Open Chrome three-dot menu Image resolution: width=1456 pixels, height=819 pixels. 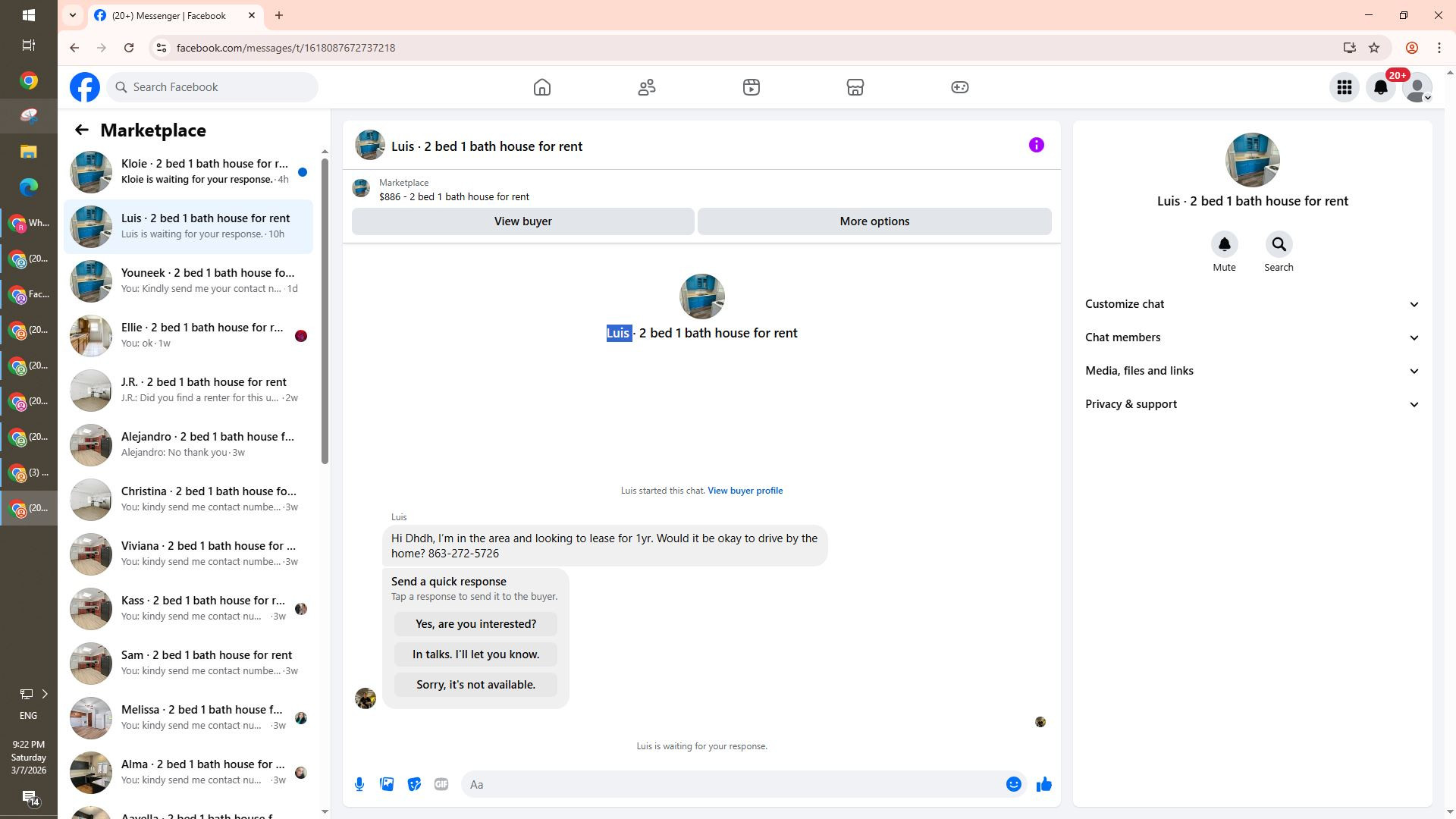1439,48
